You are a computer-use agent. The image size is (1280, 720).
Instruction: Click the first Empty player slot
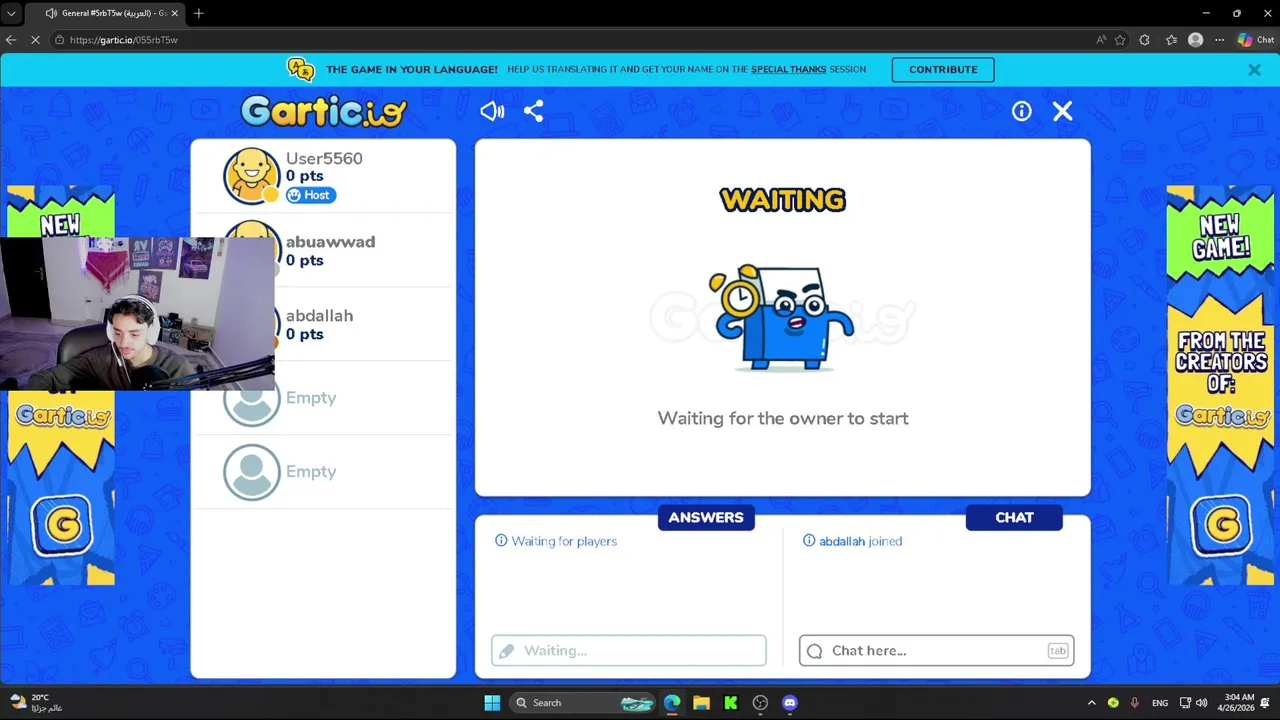[323, 398]
